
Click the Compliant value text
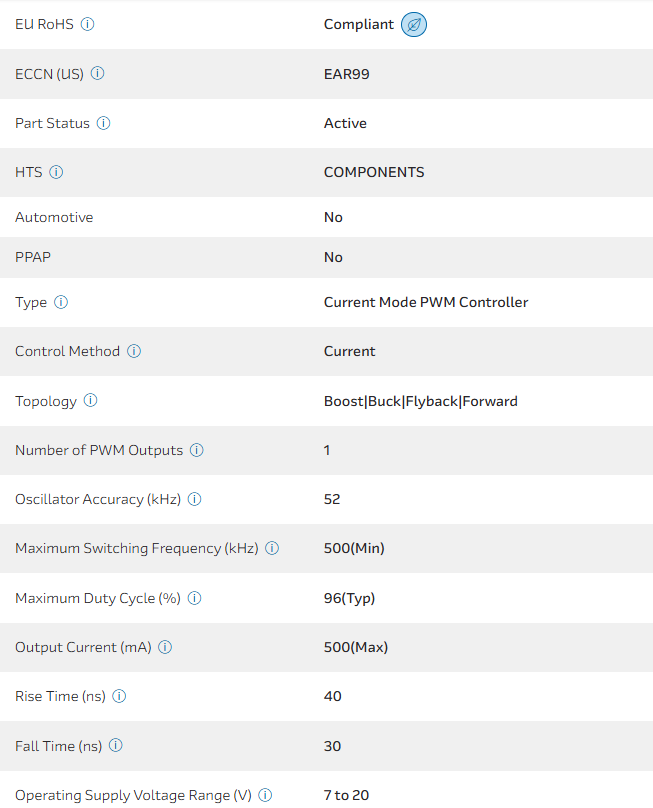[359, 24]
